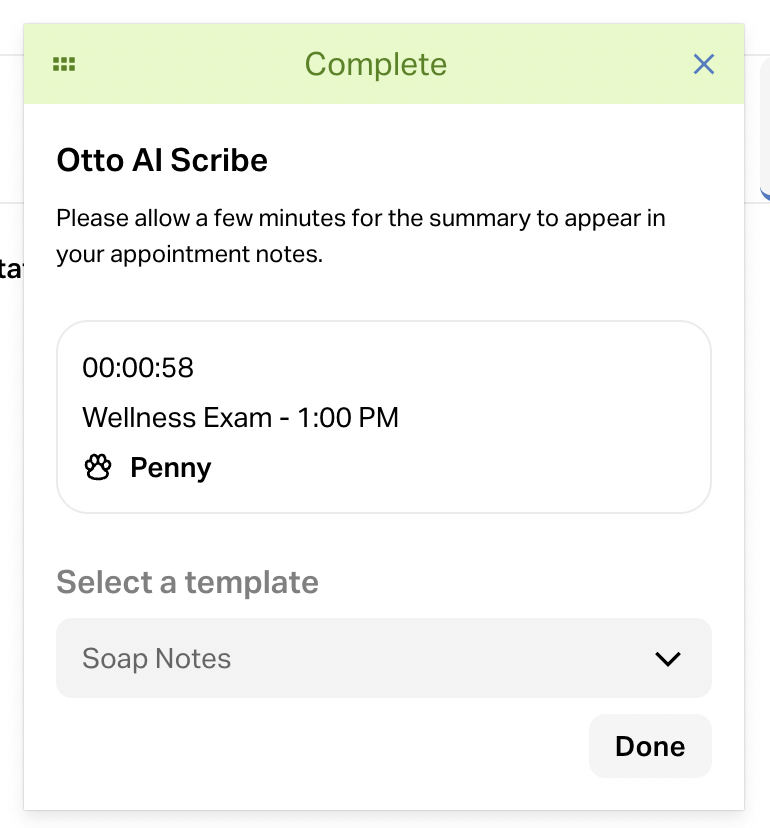Click the grid drag handle icon
770x828 pixels.
coord(64,65)
